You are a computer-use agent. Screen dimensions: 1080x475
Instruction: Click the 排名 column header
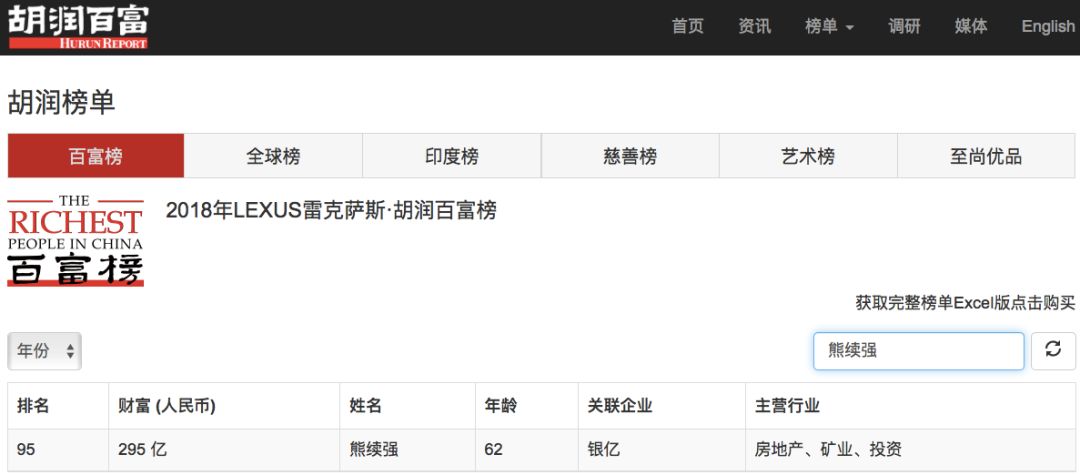point(33,405)
